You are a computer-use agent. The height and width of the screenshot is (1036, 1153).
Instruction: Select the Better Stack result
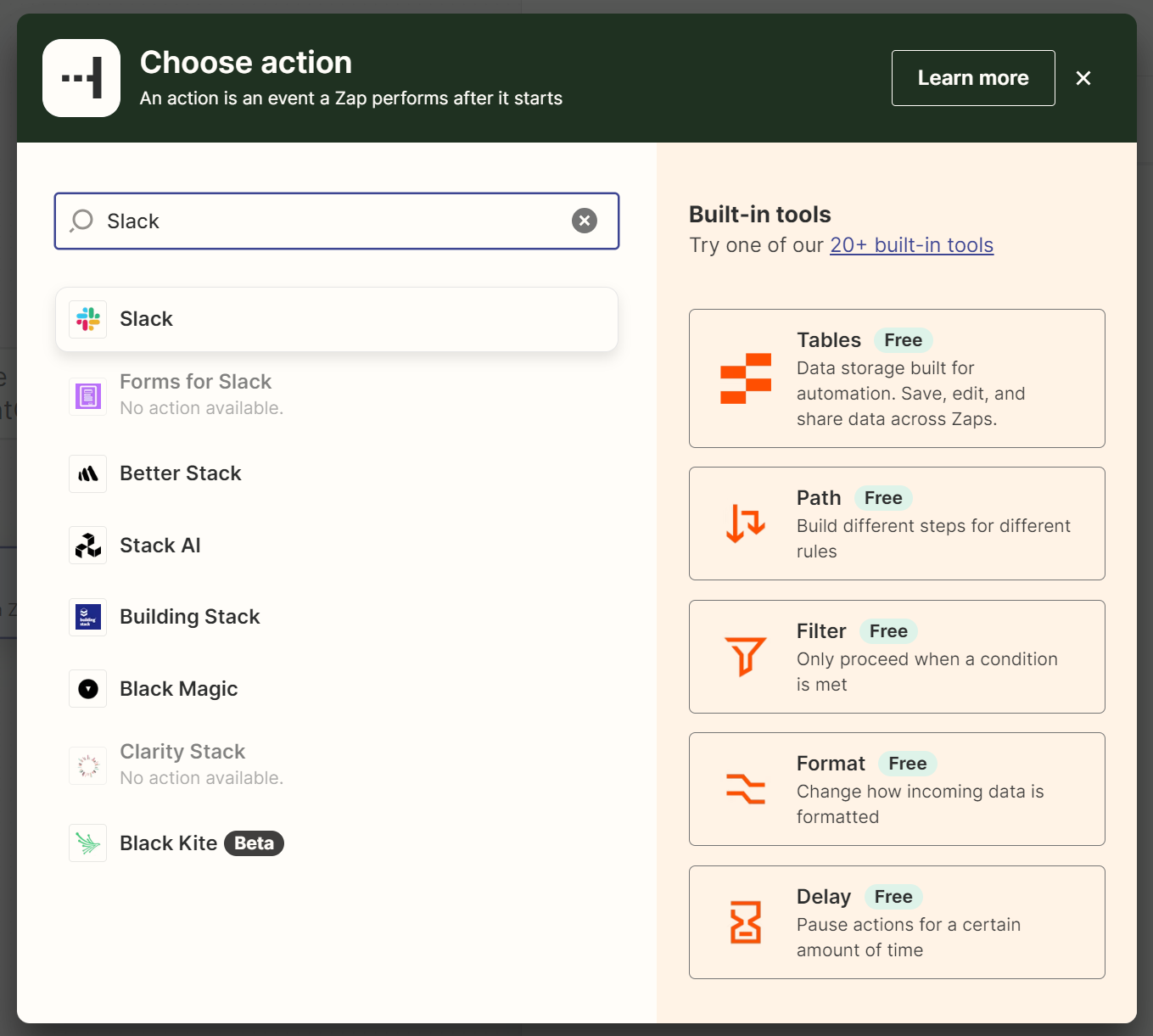click(181, 473)
